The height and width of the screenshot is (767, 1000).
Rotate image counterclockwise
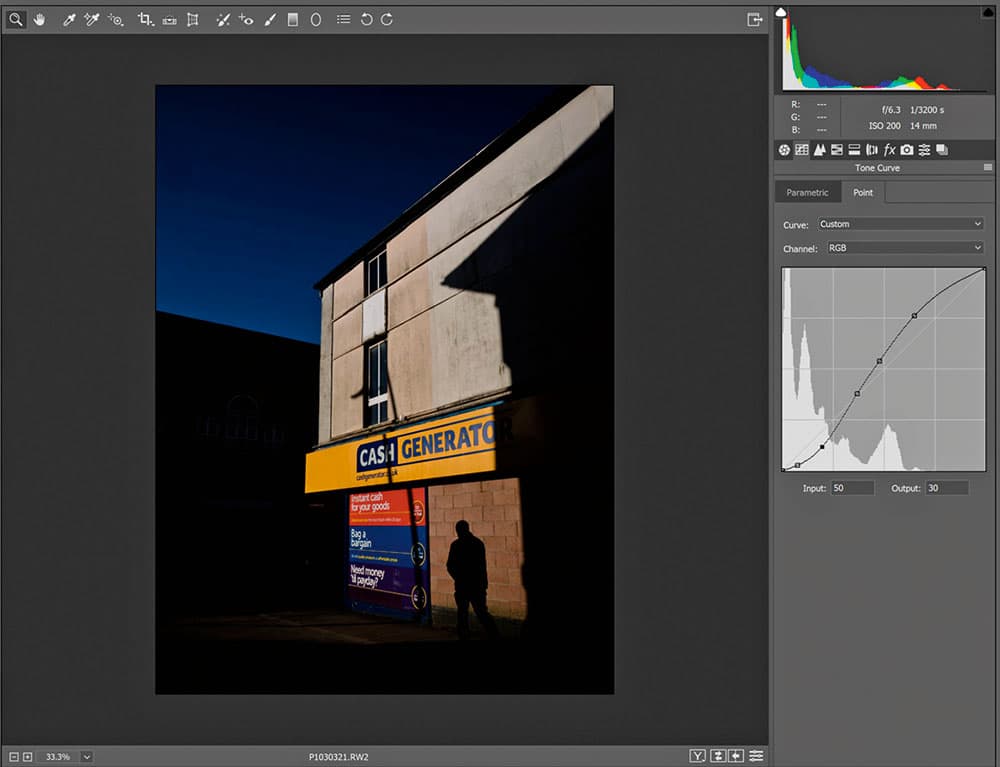pyautogui.click(x=366, y=19)
